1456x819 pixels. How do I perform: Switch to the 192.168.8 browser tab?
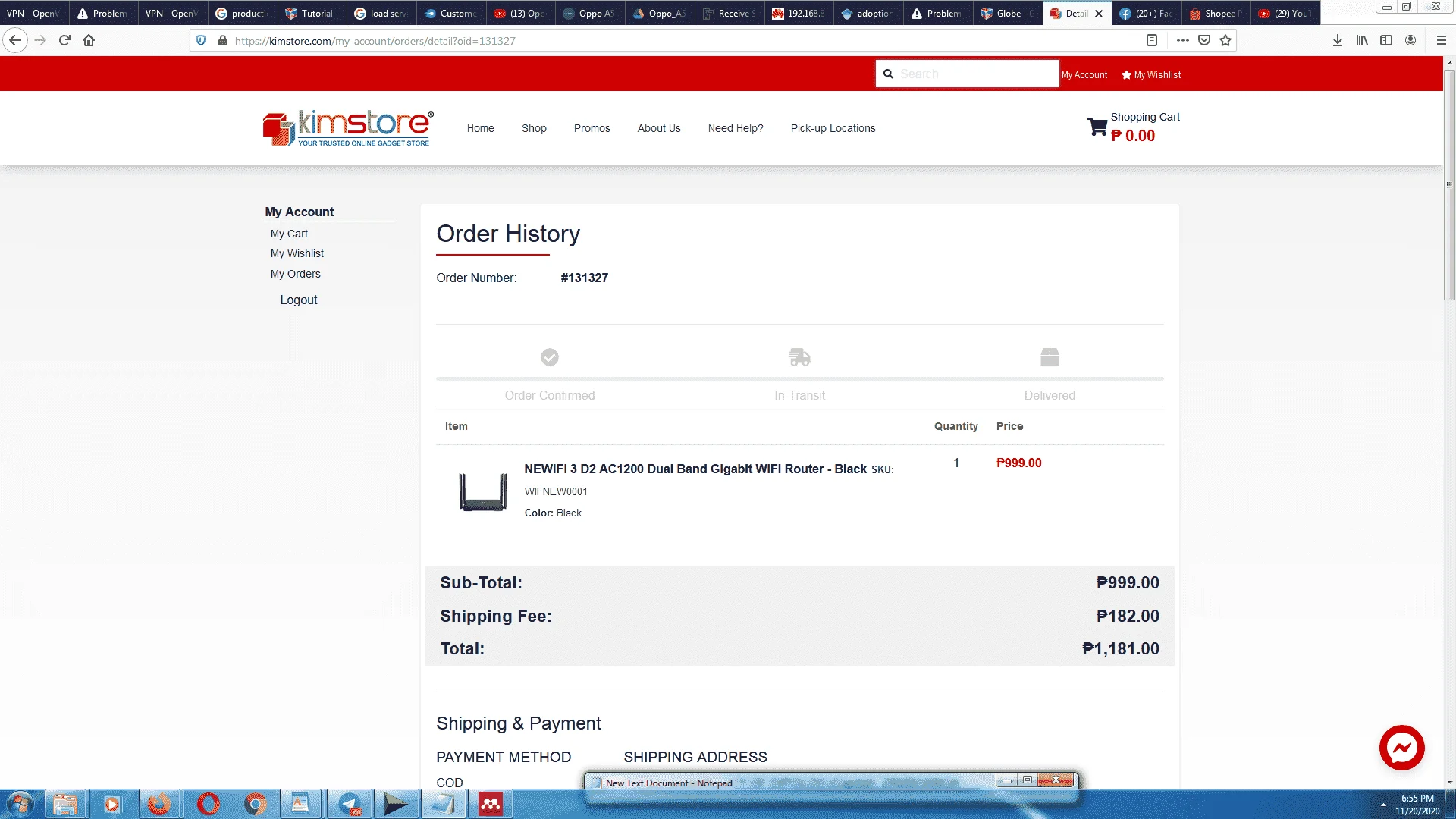tap(798, 13)
